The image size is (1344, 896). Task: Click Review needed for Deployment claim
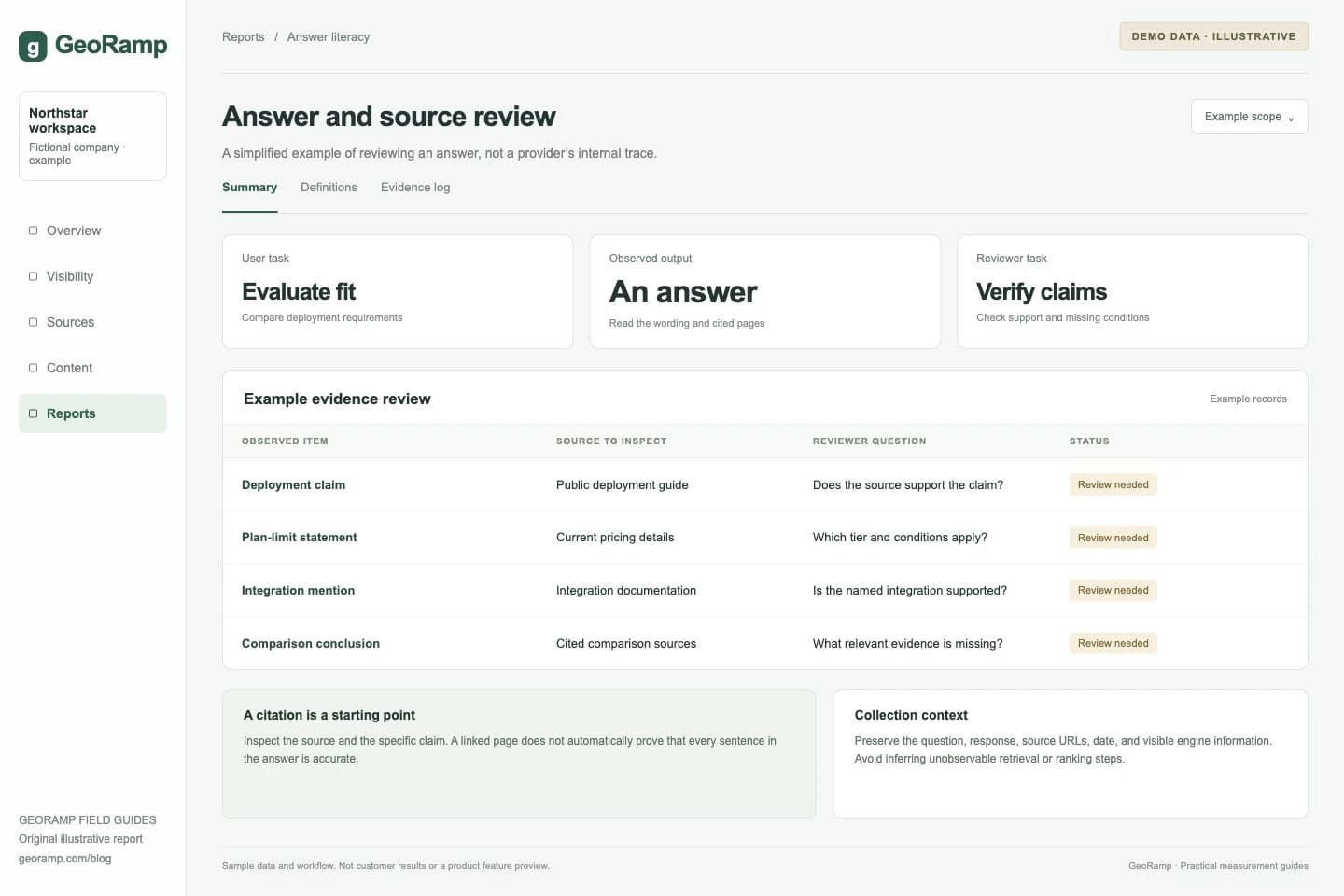click(x=1113, y=484)
